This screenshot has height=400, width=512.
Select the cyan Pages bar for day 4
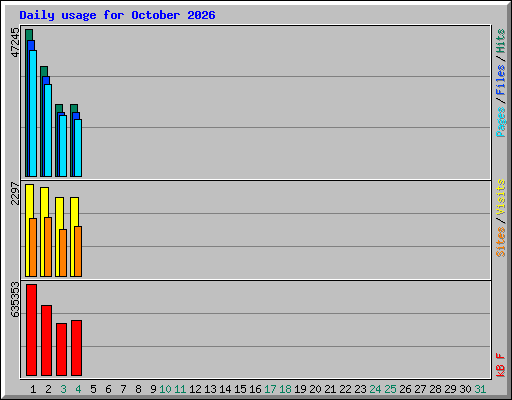tap(78, 148)
